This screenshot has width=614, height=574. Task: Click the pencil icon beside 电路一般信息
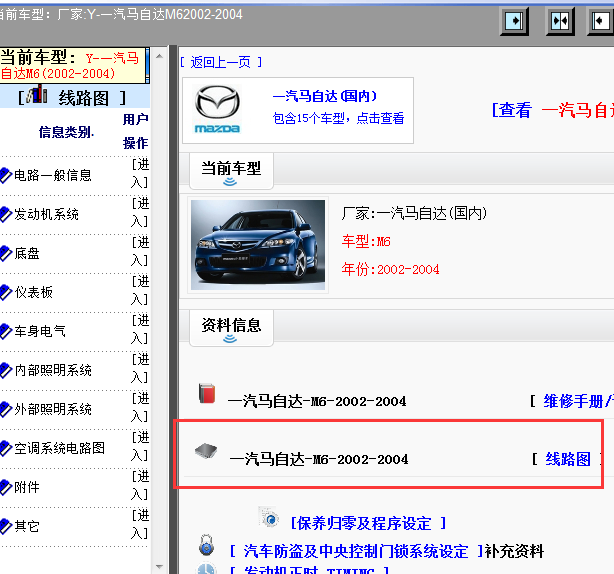click(6, 175)
